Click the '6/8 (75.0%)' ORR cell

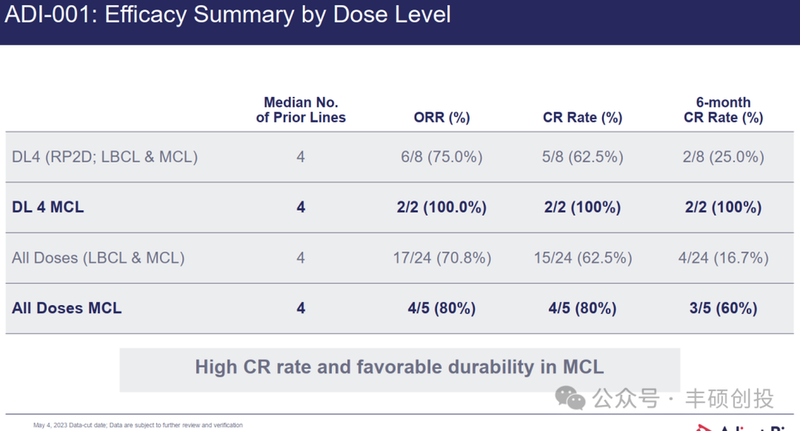[441, 157]
